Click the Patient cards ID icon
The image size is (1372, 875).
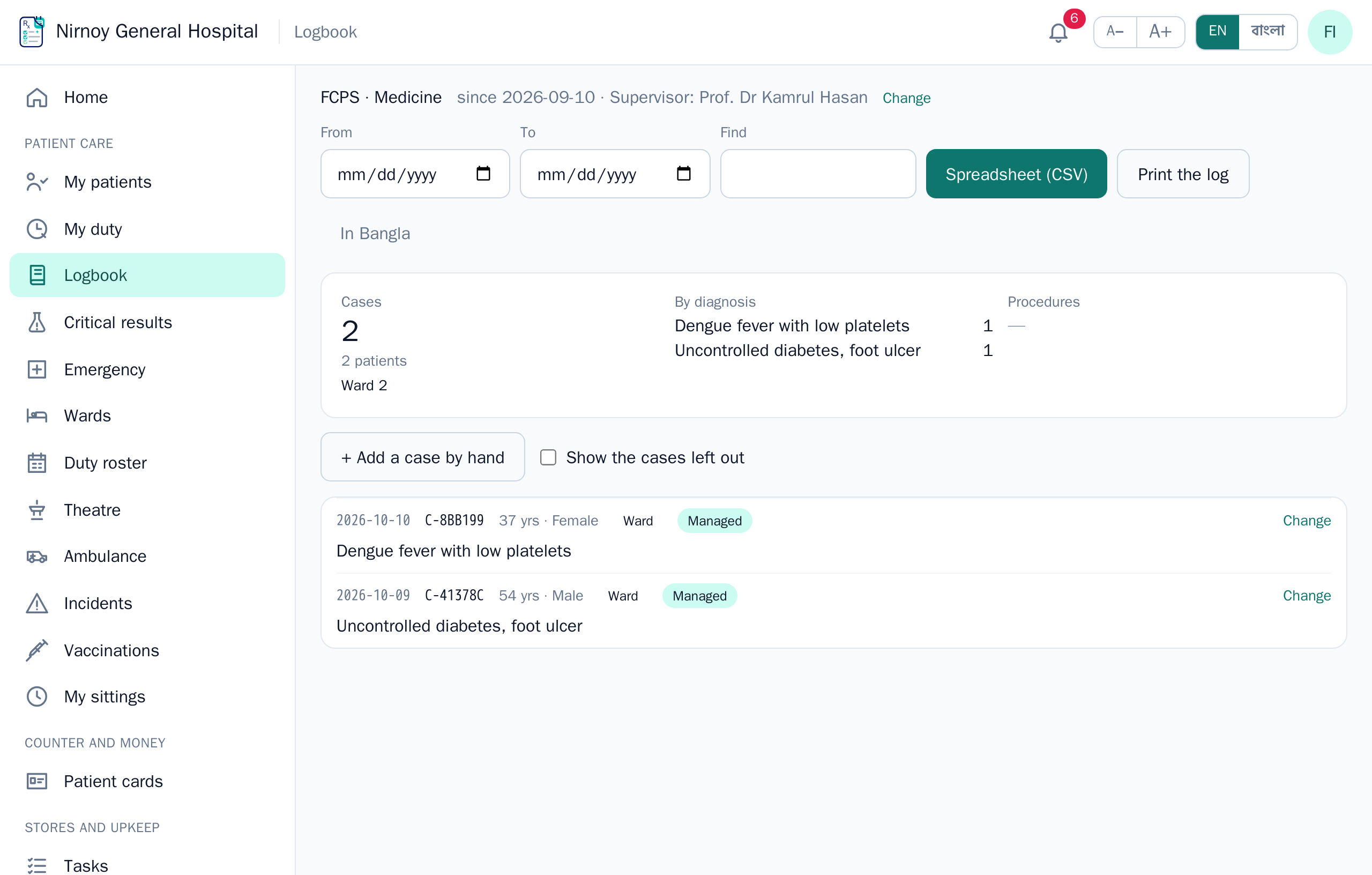point(37,782)
